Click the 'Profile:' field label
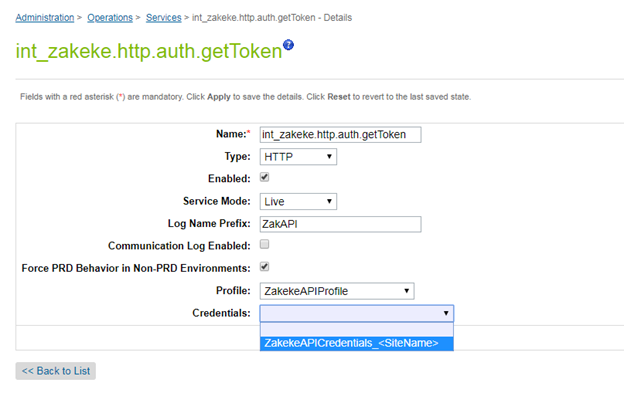This screenshot has width=624, height=420. (x=233, y=291)
